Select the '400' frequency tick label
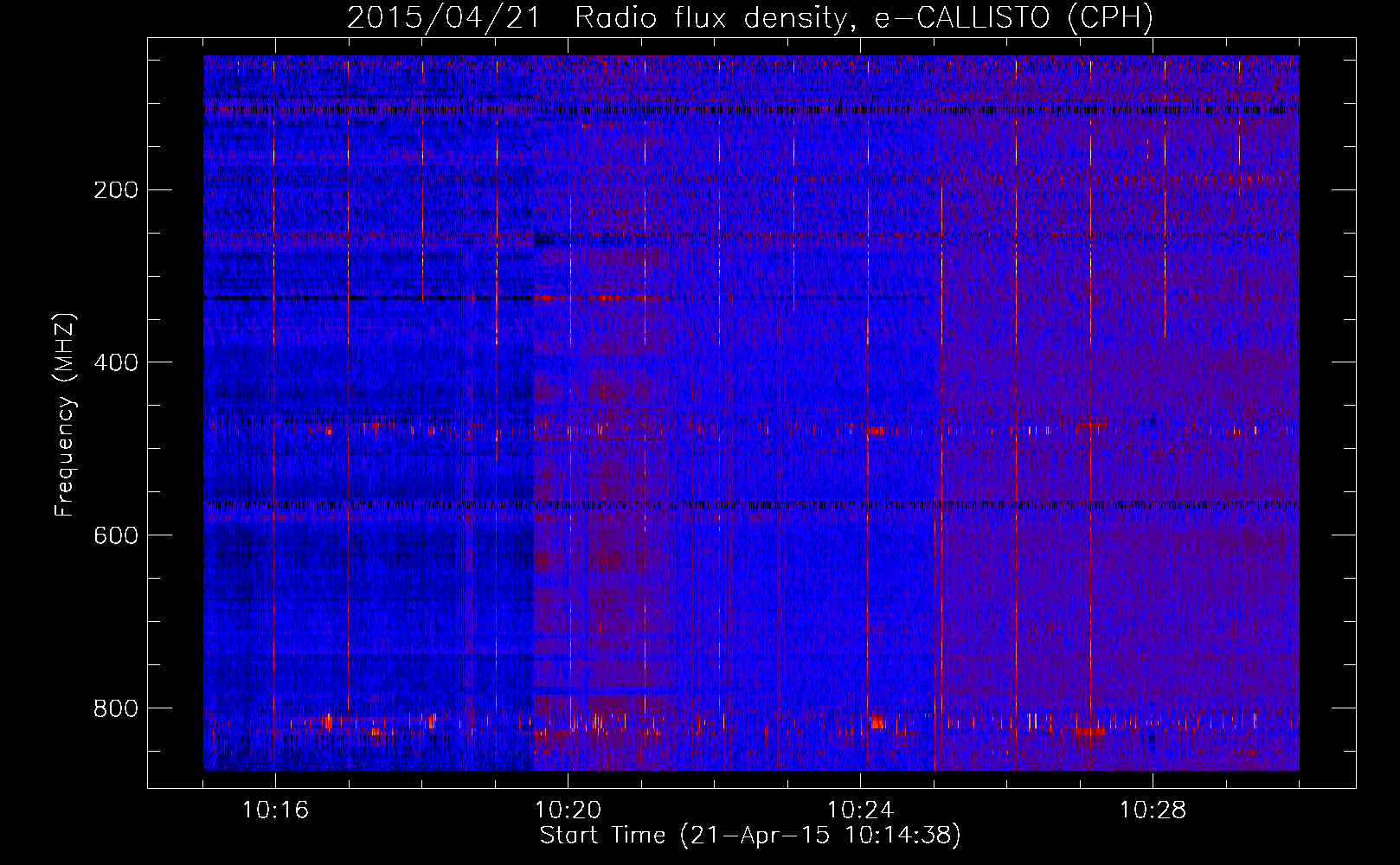 pyautogui.click(x=116, y=362)
